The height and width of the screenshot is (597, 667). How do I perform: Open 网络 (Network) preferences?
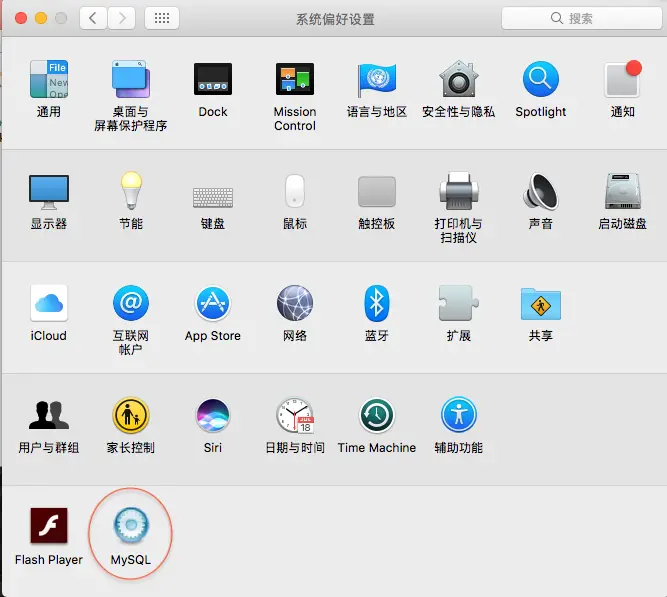click(x=295, y=303)
